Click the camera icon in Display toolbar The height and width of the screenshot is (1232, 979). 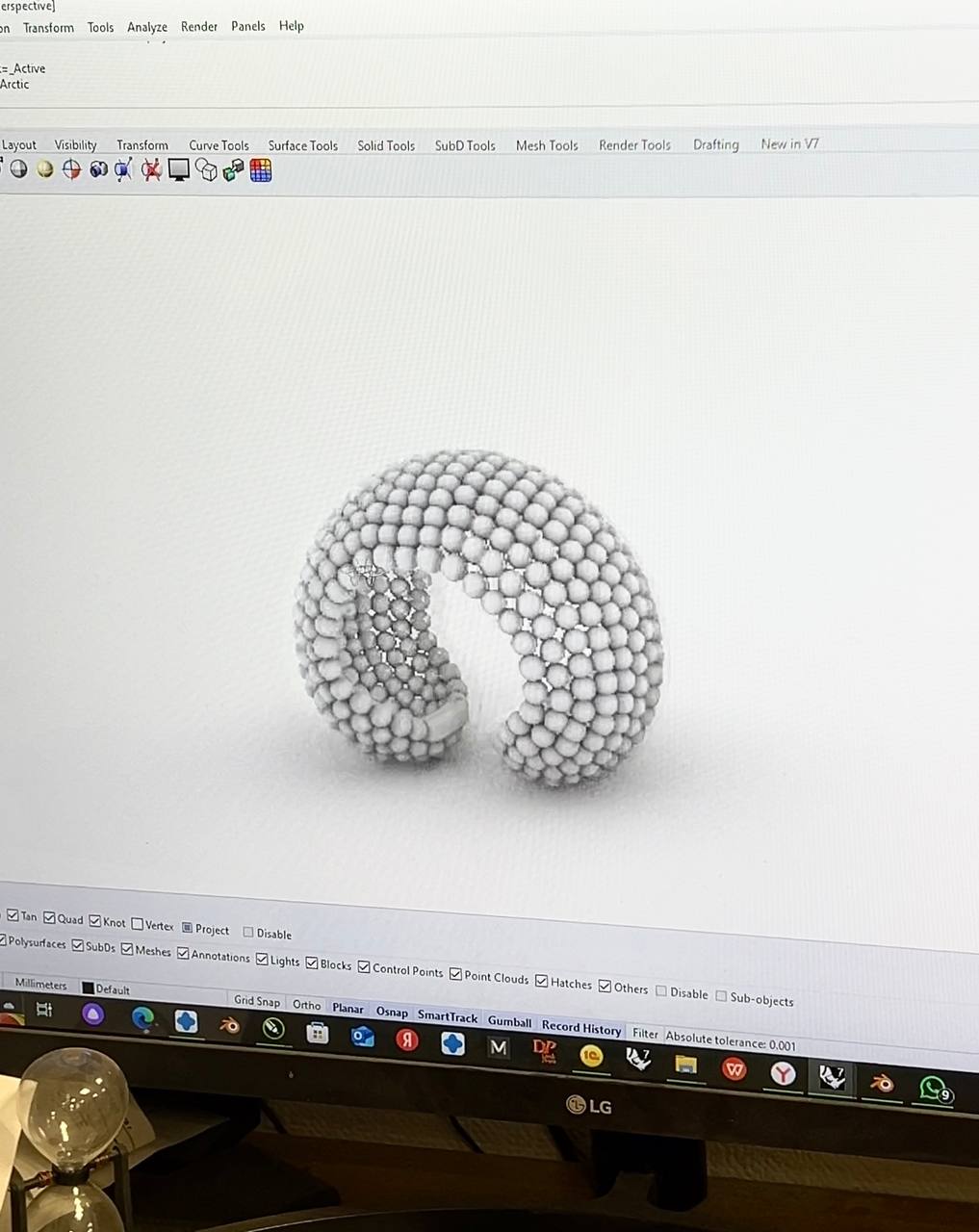click(x=98, y=169)
